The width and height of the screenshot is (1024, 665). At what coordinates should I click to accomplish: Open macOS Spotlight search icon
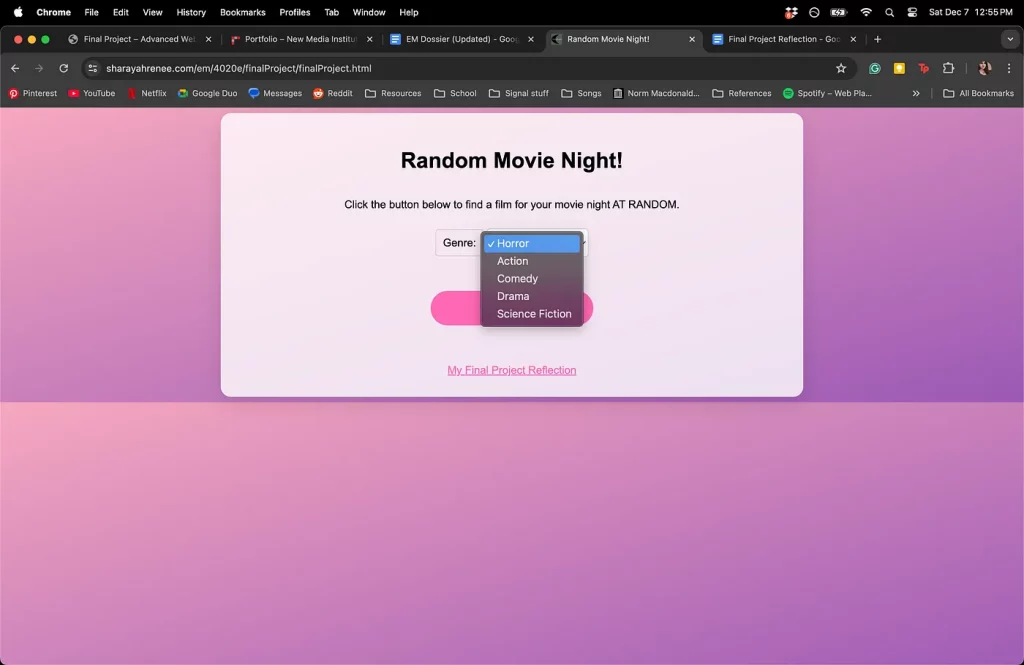(889, 12)
